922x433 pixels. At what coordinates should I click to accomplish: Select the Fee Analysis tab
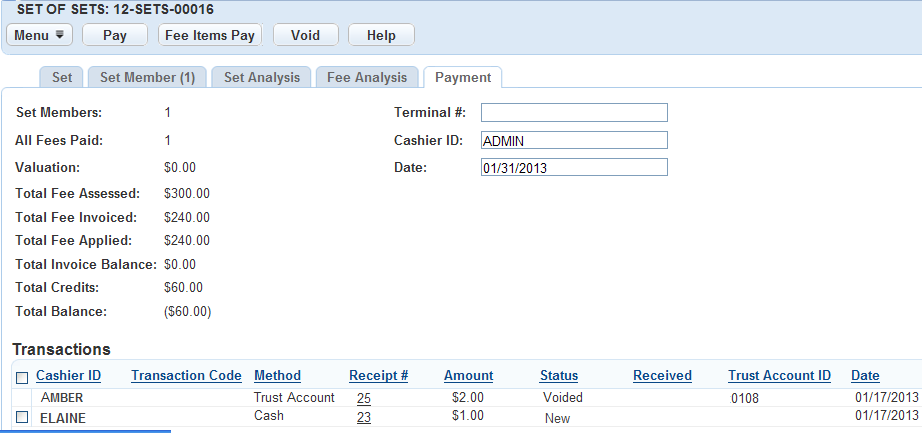click(367, 77)
